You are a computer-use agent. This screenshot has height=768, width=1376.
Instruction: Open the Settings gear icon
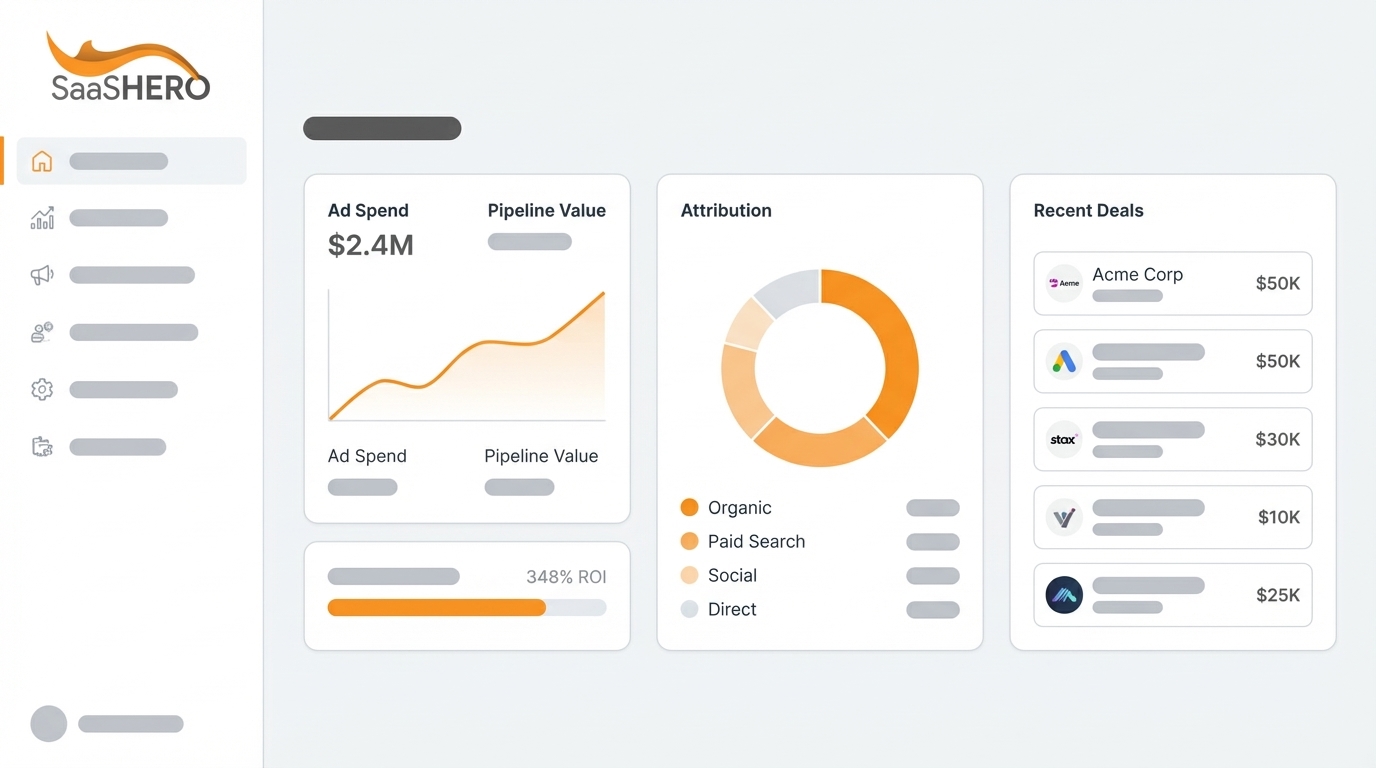pyautogui.click(x=42, y=389)
